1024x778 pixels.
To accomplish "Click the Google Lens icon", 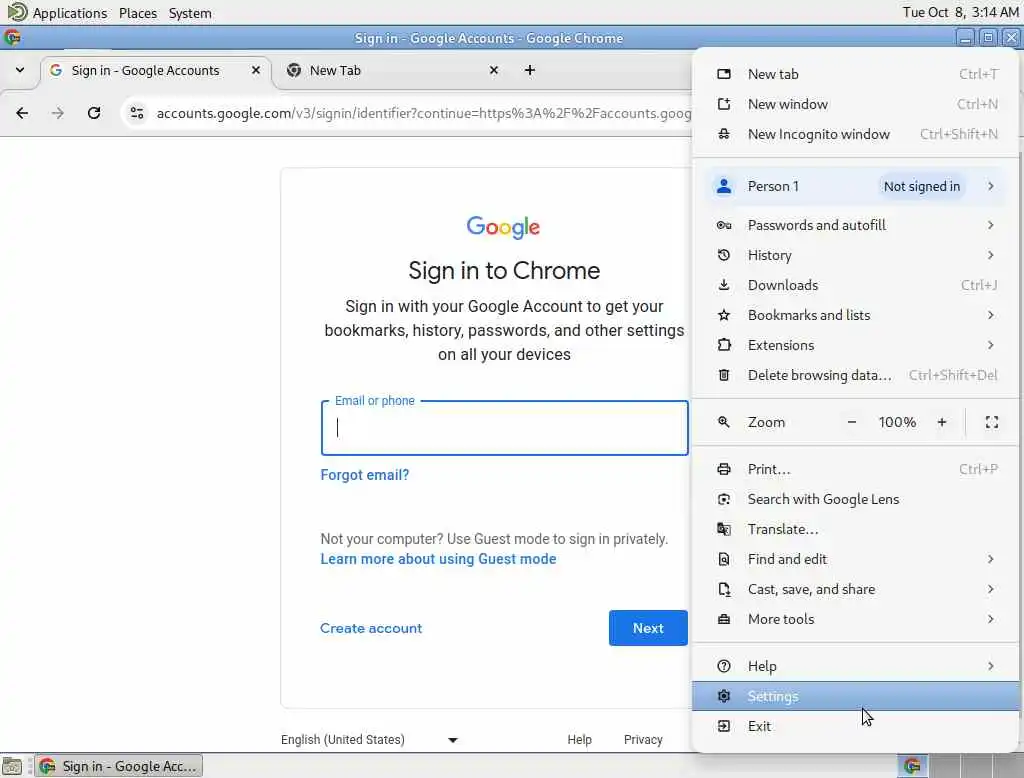I will pos(724,500).
